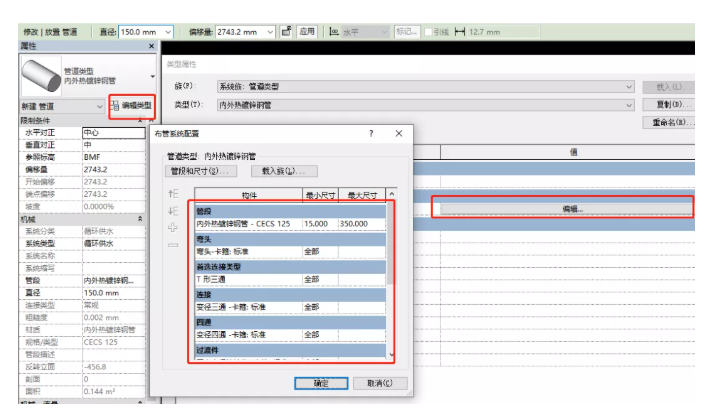Click the 水平对正 value field 中心
723x415 pixels.
(x=113, y=133)
